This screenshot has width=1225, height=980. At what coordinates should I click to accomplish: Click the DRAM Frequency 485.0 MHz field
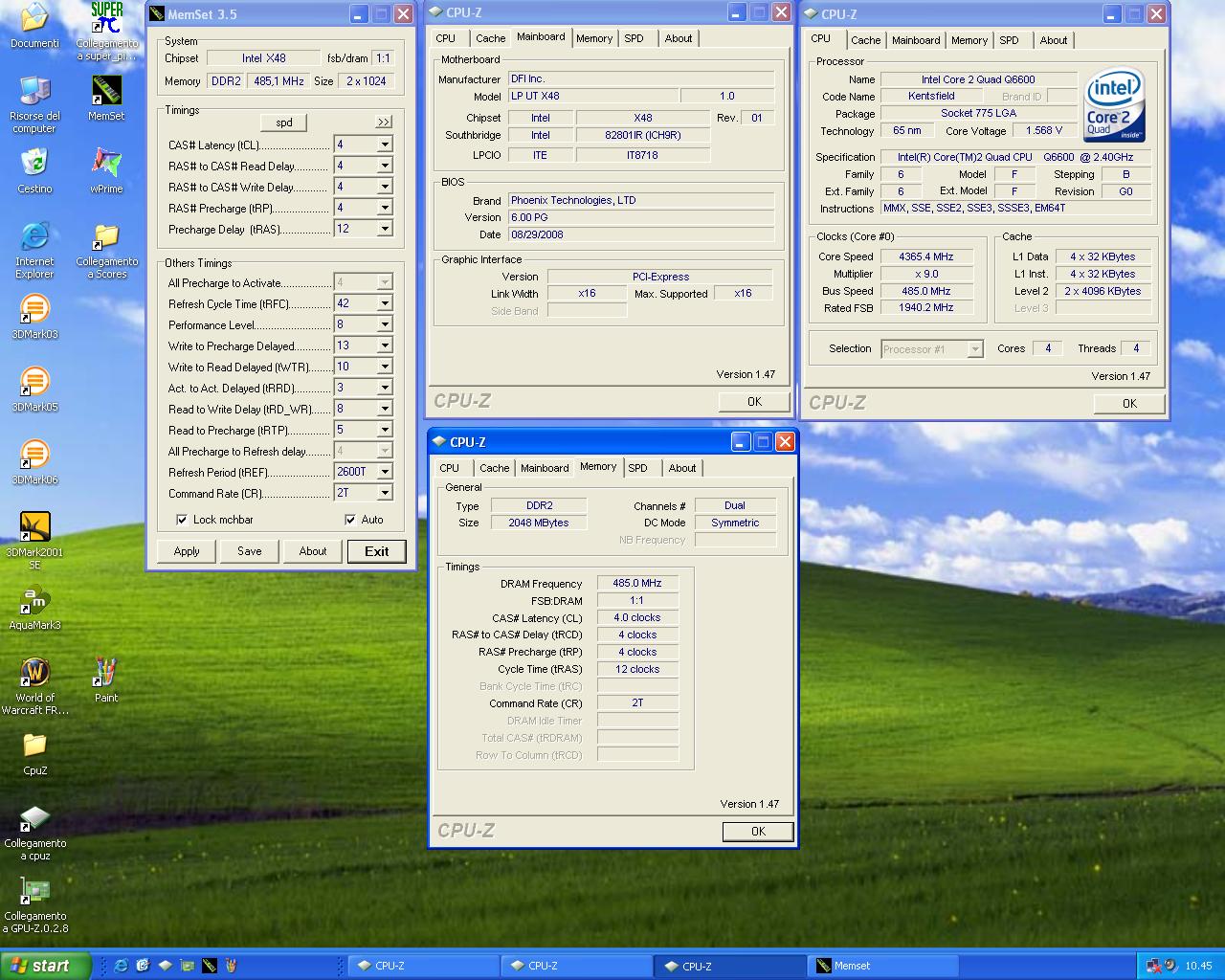tap(637, 583)
